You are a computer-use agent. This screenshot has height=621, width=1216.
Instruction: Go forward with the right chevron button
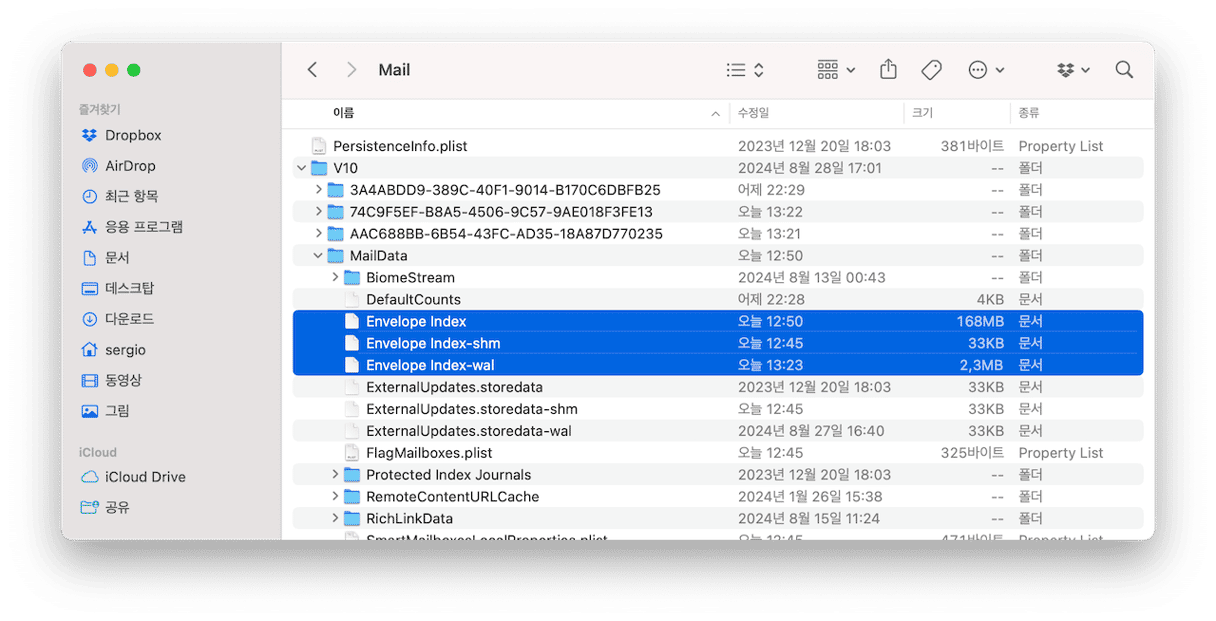point(351,70)
